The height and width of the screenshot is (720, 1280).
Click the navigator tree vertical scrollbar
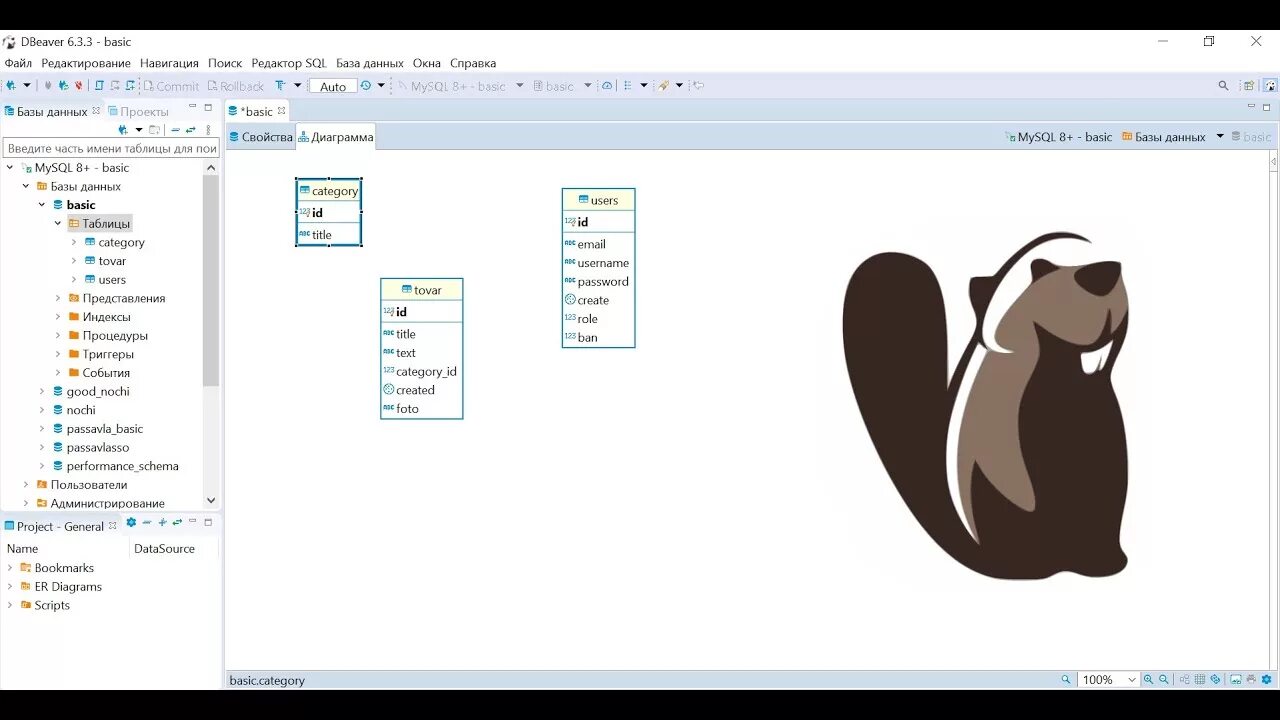tap(211, 280)
